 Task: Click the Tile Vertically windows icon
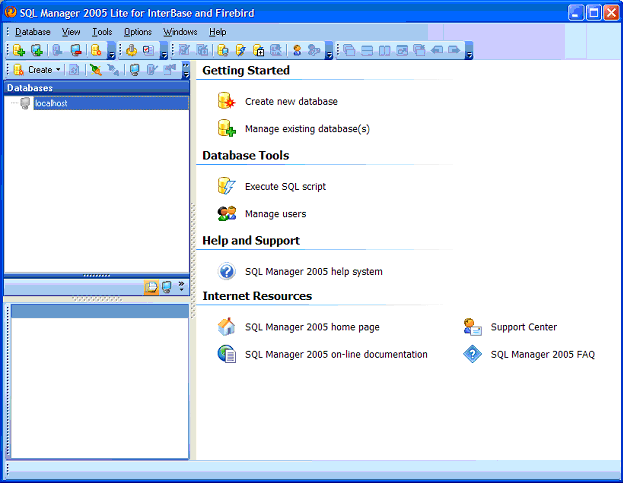pos(384,50)
